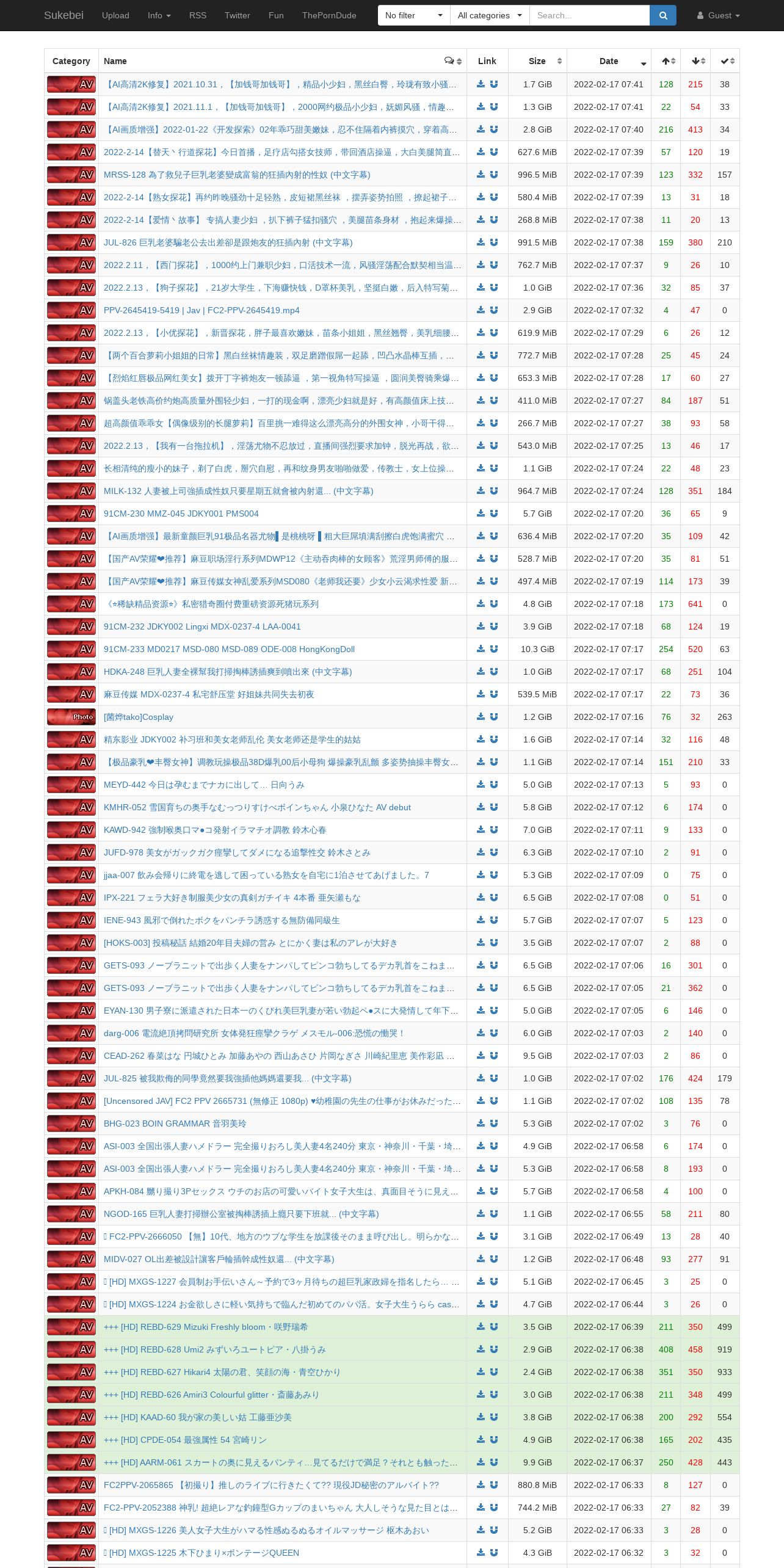Click AV category icon in MILK-132 row
The height and width of the screenshot is (1568, 784).
[x=71, y=491]
